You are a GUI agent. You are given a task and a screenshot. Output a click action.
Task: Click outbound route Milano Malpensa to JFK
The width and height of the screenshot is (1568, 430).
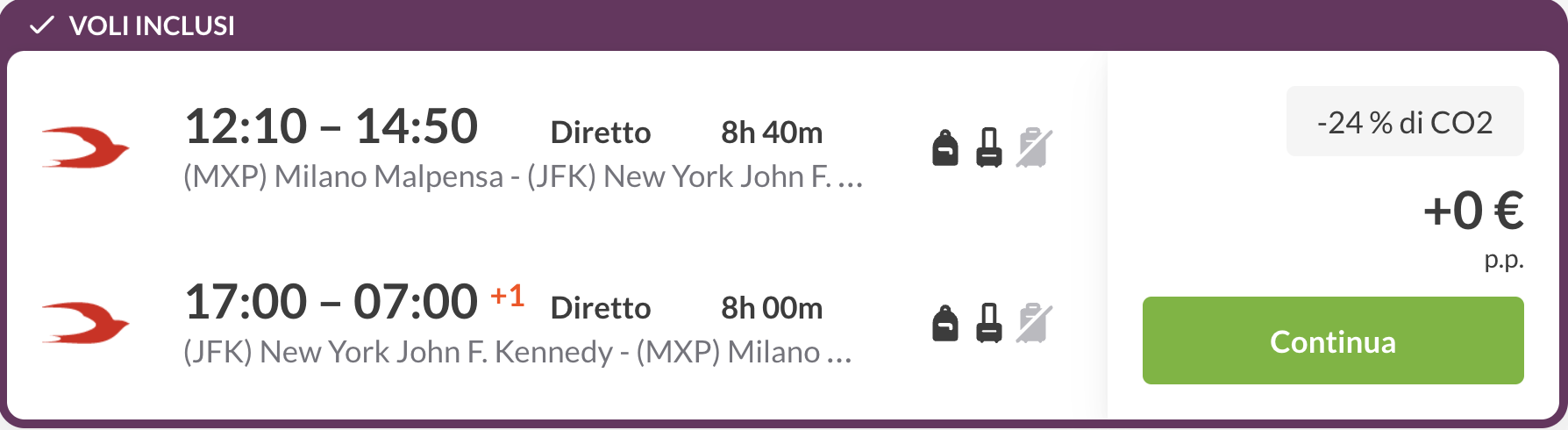tap(523, 176)
